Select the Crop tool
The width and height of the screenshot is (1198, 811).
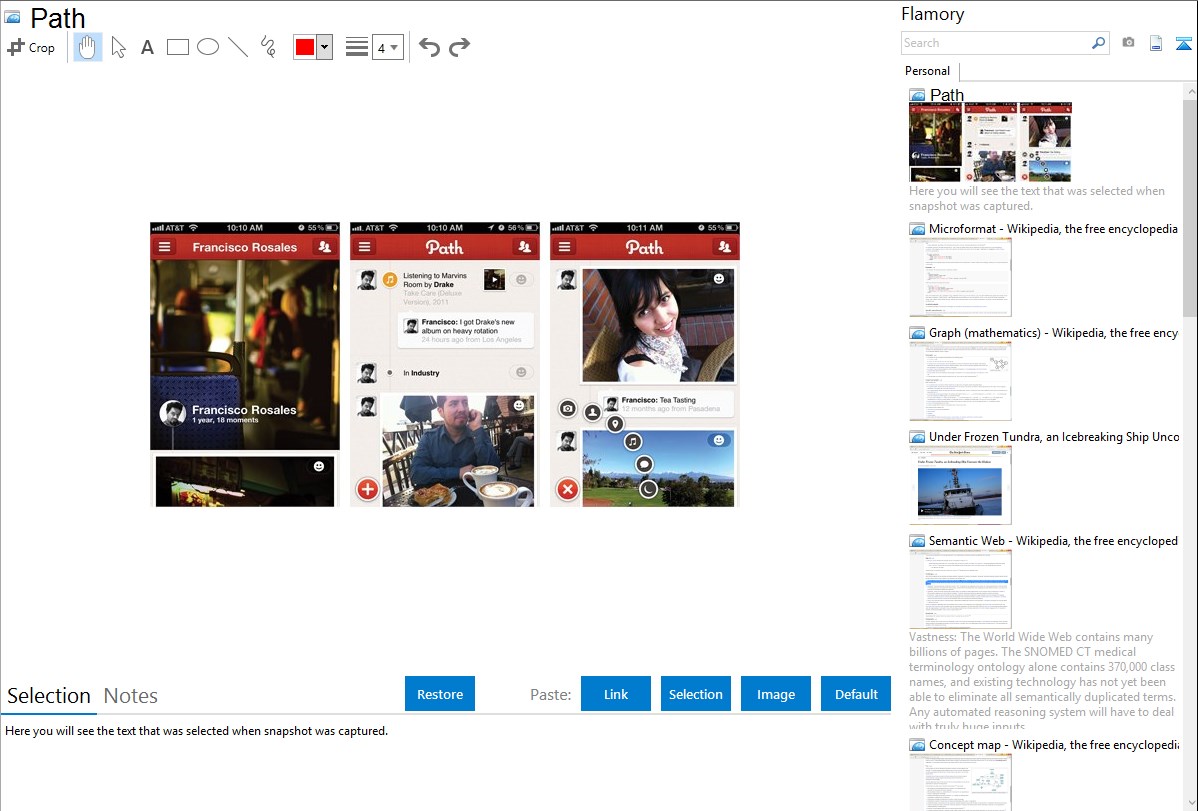point(31,47)
